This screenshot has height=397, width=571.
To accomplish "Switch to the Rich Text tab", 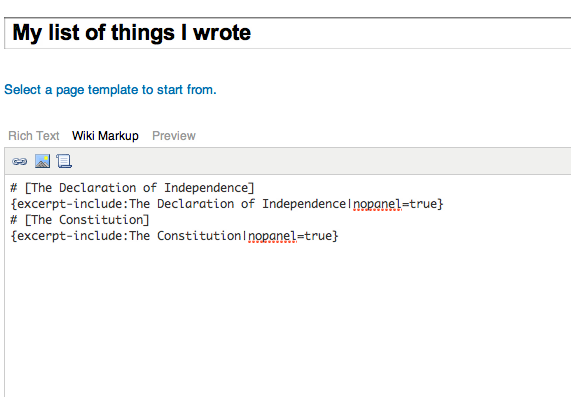I will coord(34,136).
